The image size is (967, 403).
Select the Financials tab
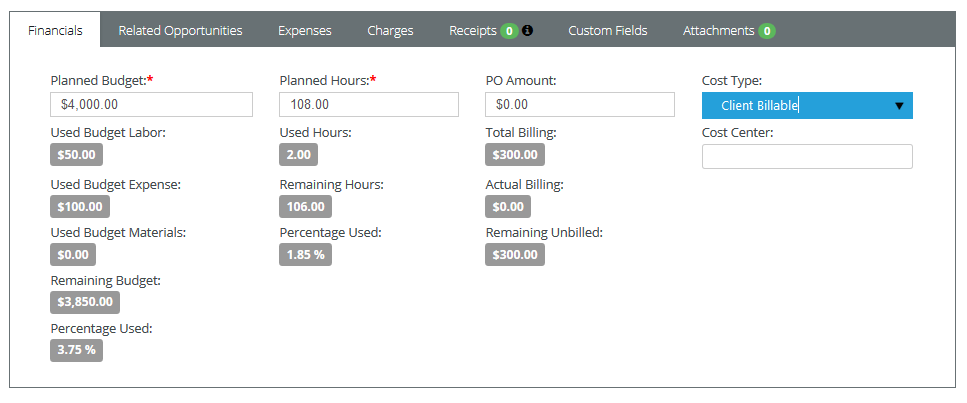click(55, 30)
